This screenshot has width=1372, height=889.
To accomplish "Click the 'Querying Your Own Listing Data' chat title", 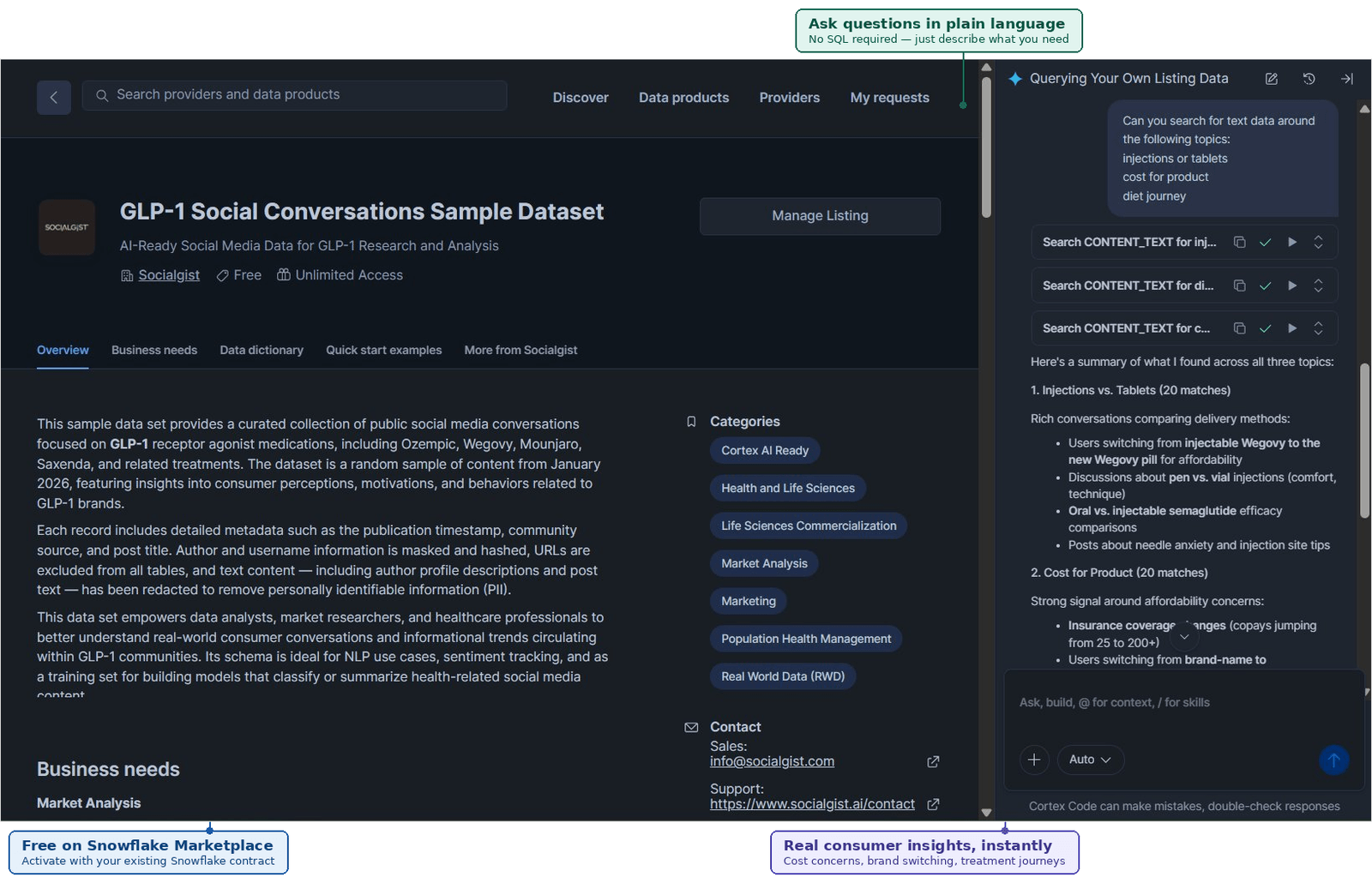I will [1128, 79].
